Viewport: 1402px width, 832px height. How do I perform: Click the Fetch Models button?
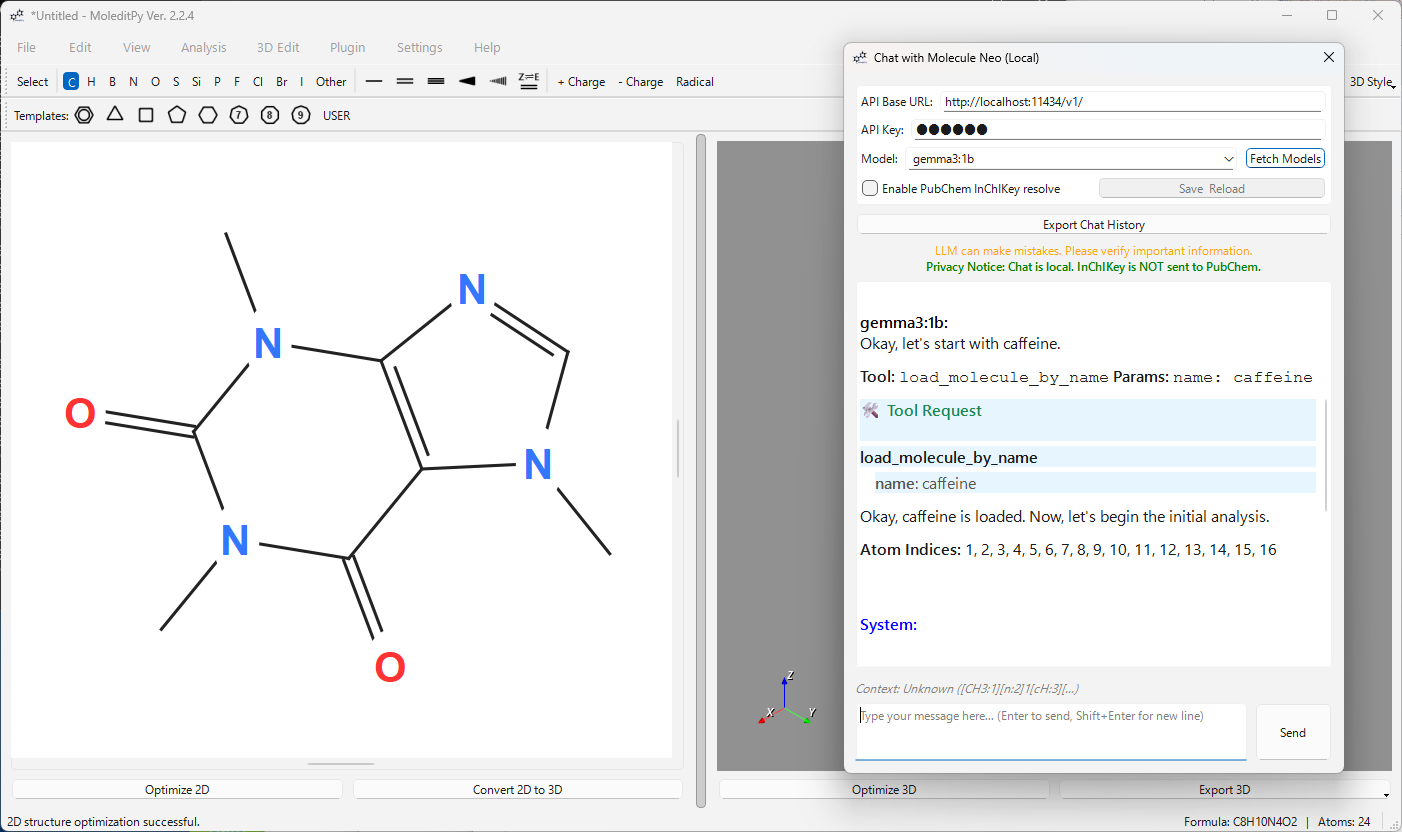(1285, 159)
